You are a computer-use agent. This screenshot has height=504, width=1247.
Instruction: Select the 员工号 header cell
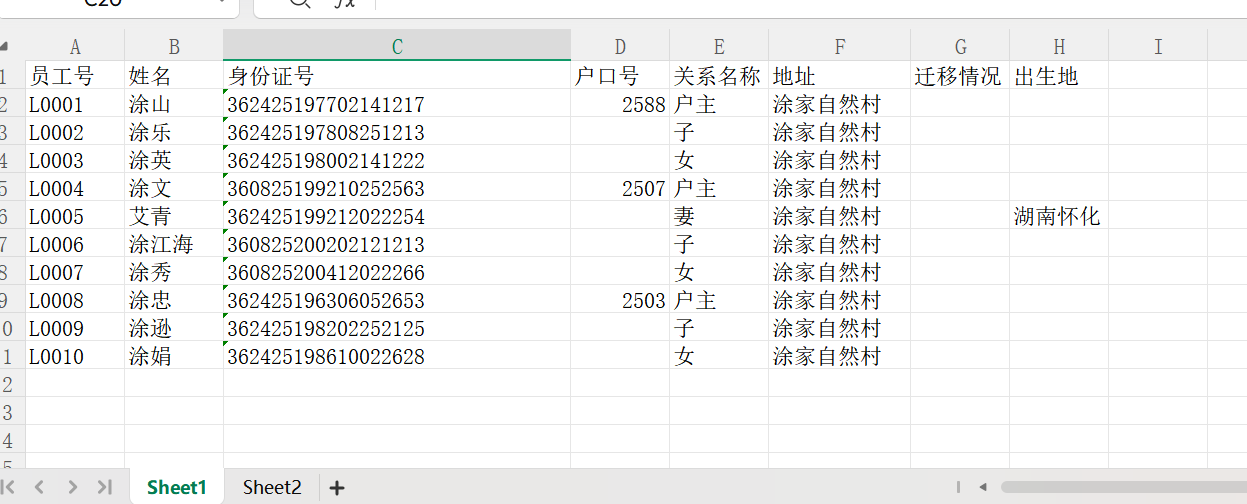click(x=75, y=76)
